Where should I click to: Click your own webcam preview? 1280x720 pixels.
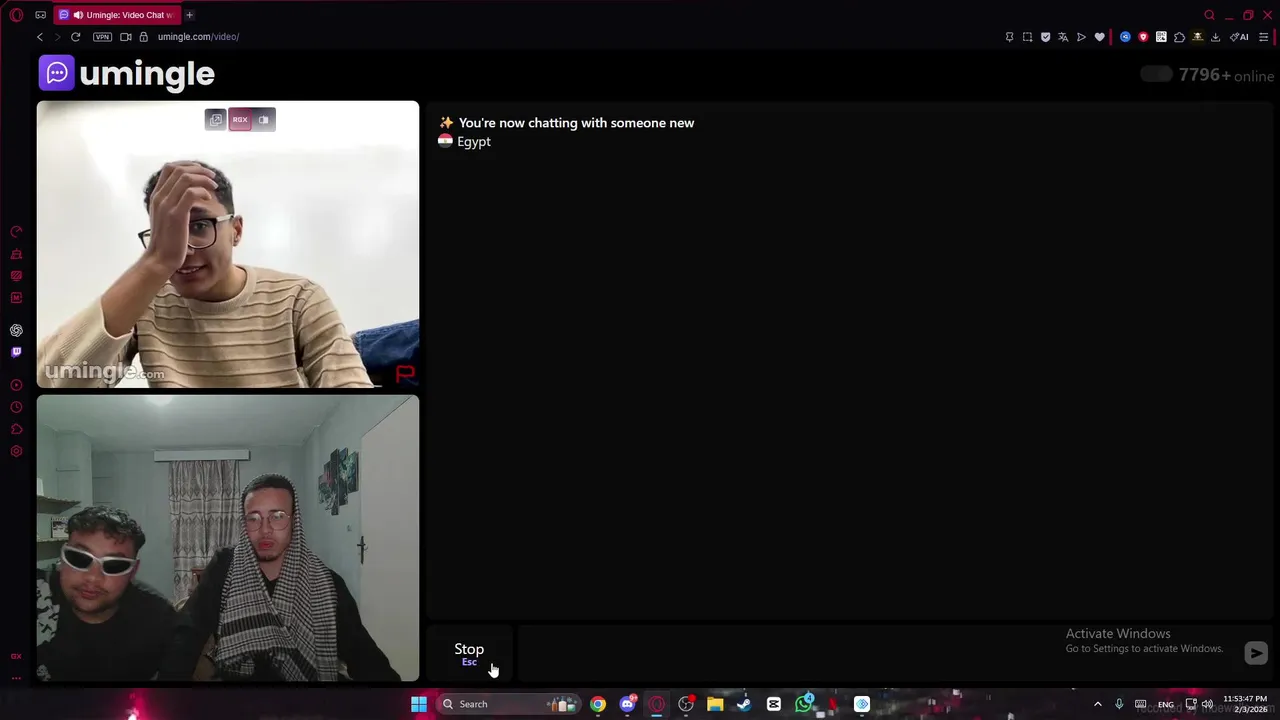pyautogui.click(x=228, y=538)
